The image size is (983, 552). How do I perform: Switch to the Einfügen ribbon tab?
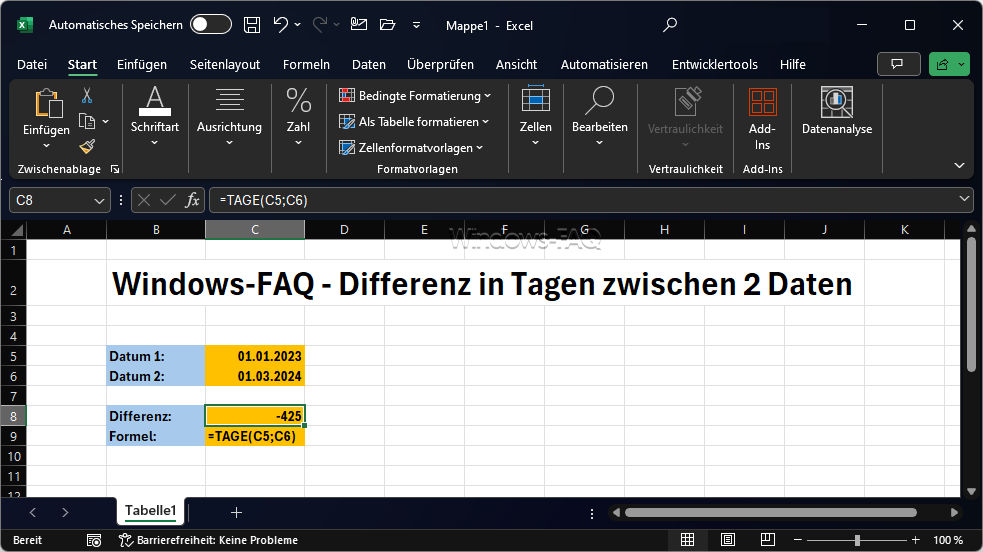(x=142, y=65)
